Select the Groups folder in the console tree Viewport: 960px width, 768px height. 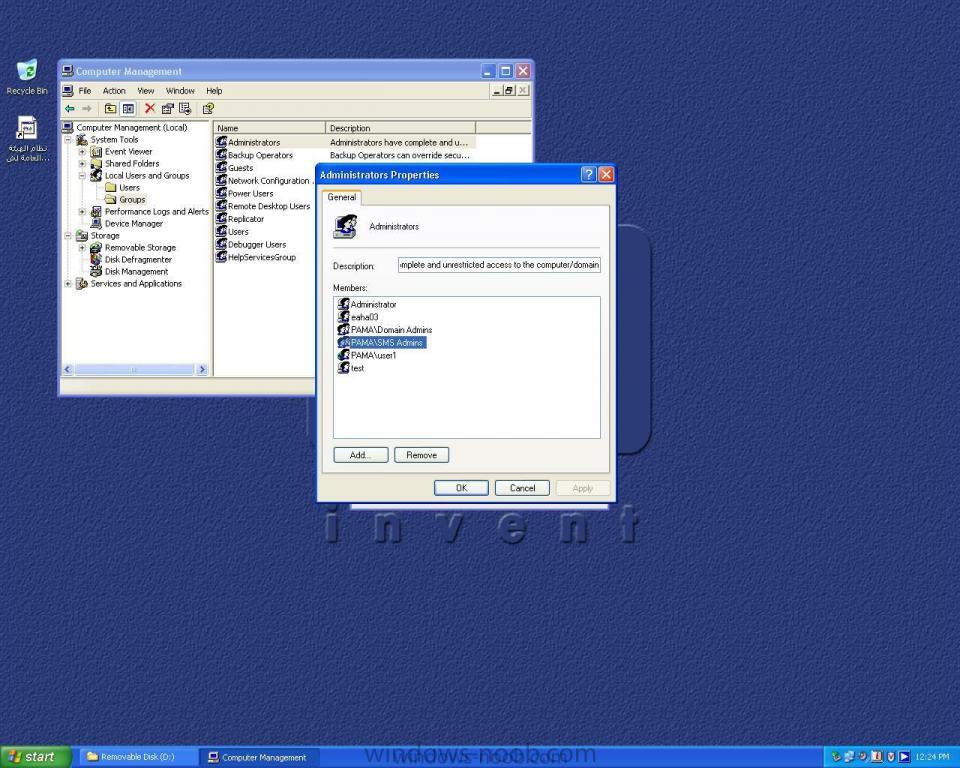[x=132, y=200]
